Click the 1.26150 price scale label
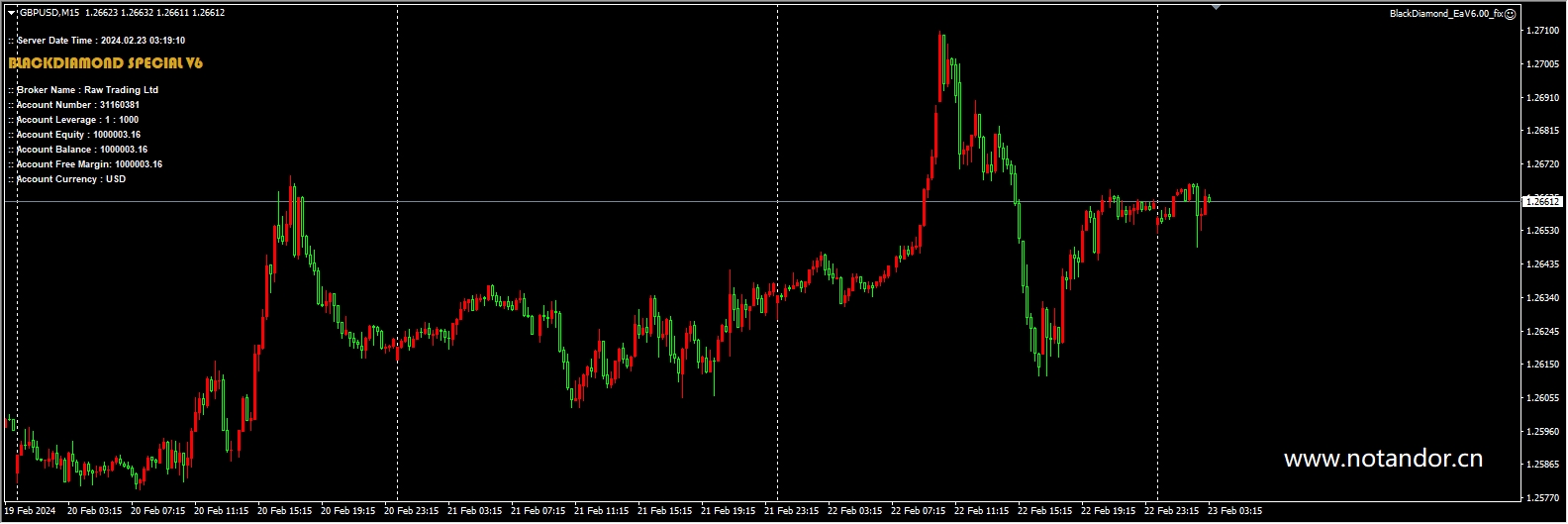Screen dimensions: 1568x524 tap(1542, 365)
